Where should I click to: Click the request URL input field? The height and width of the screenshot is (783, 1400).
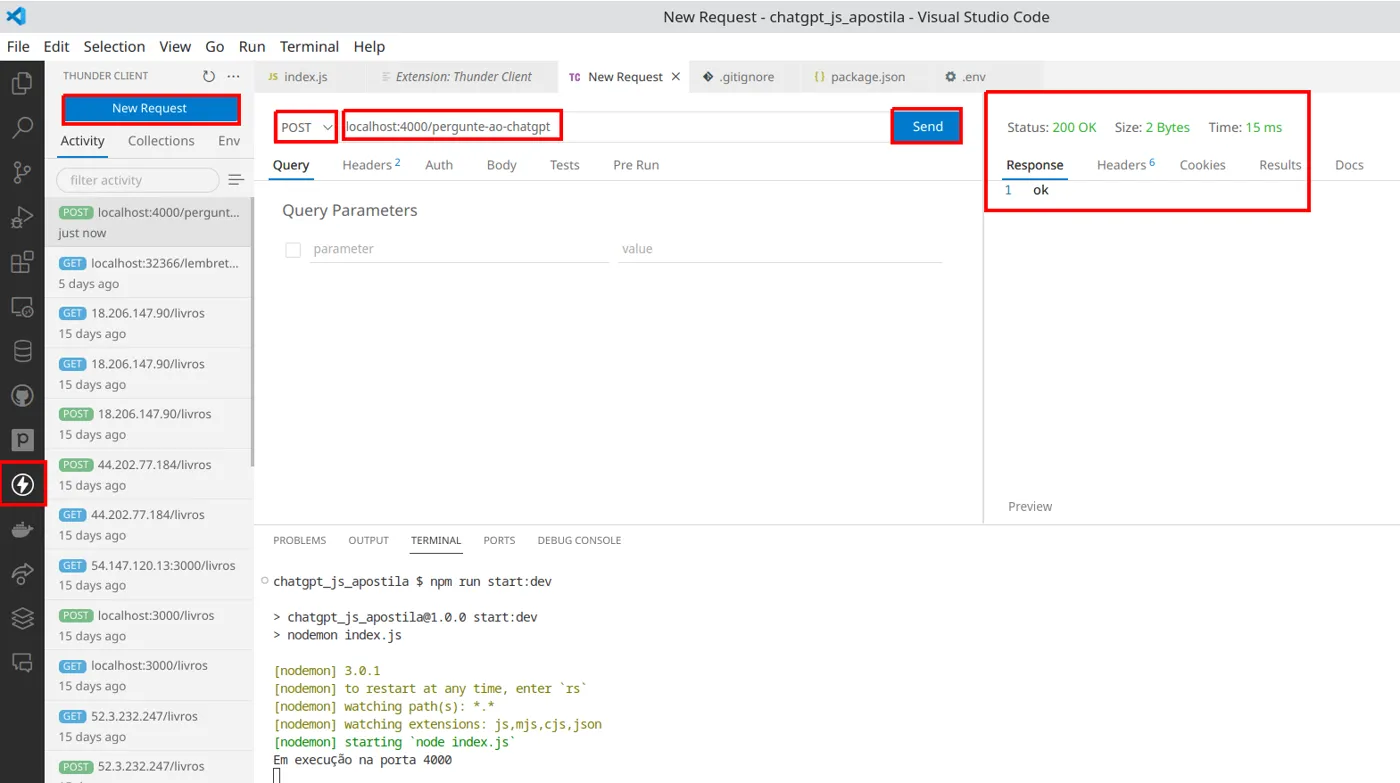click(x=615, y=127)
